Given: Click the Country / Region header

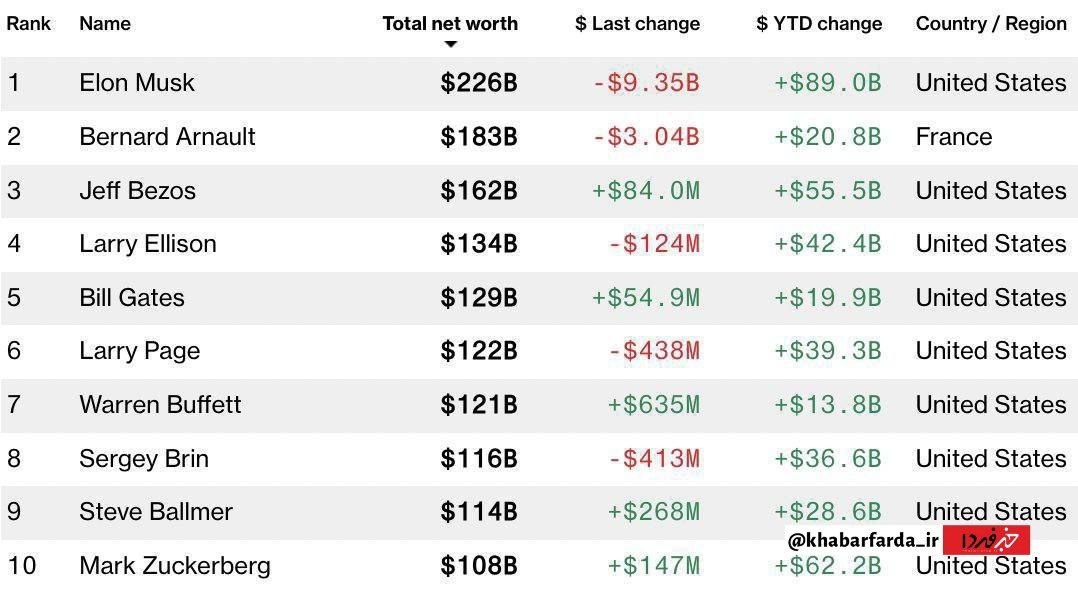Looking at the screenshot, I should click(991, 23).
